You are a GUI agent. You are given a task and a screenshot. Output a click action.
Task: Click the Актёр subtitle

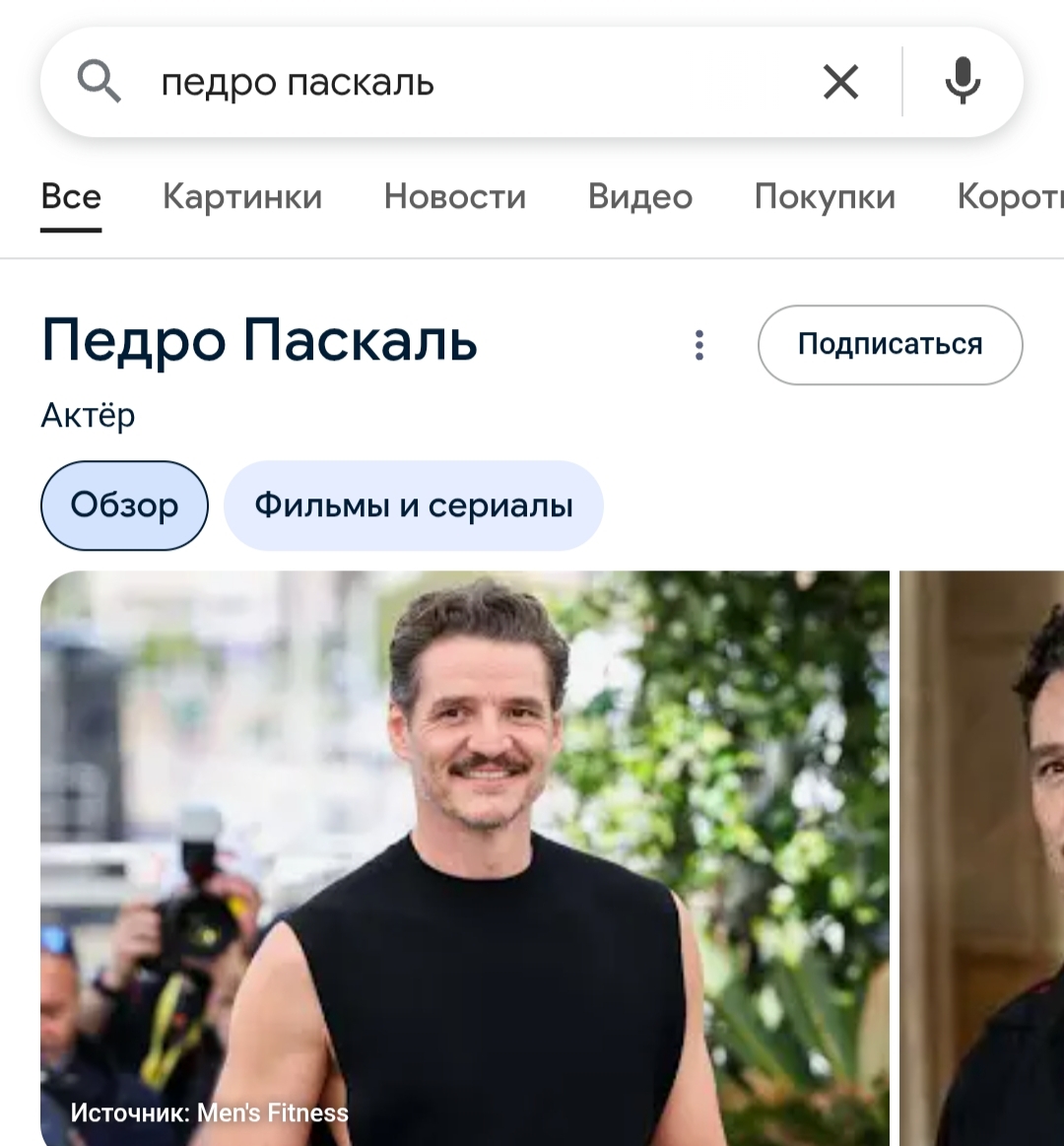[88, 416]
